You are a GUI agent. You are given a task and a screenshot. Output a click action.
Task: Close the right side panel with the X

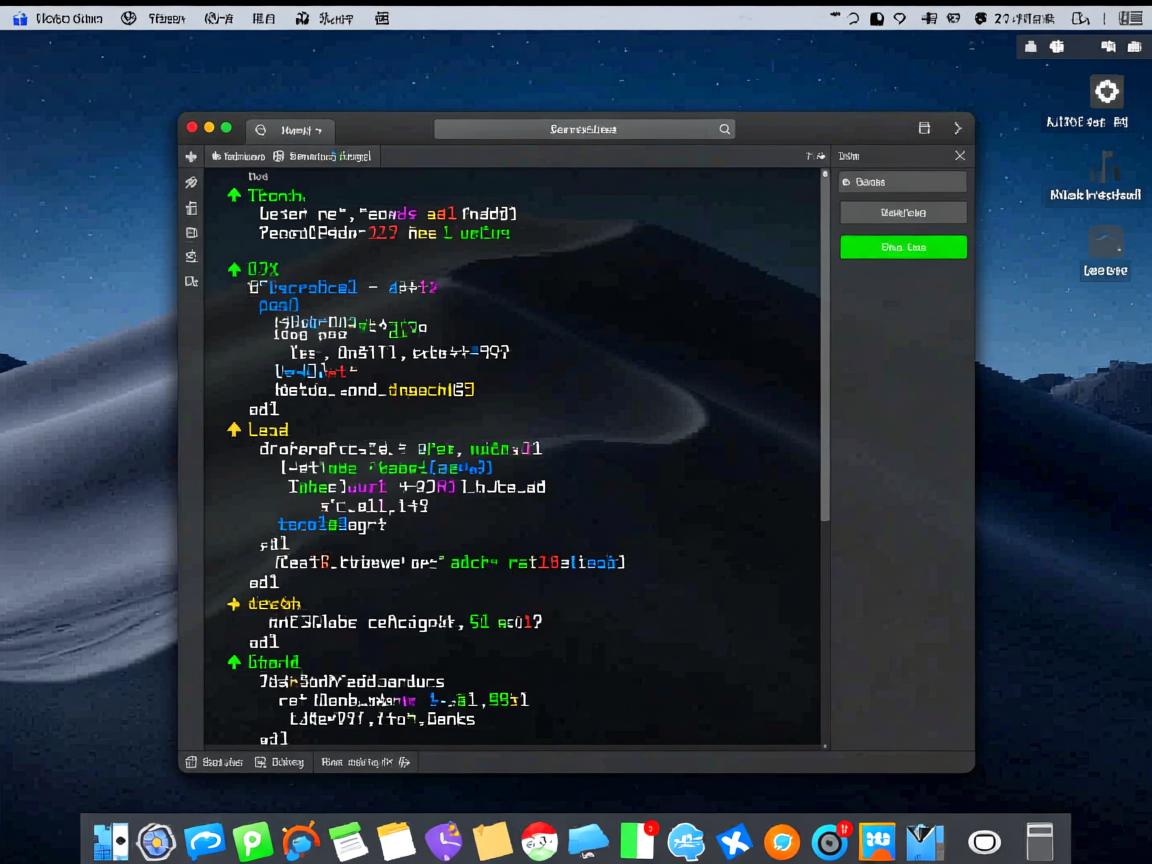960,156
